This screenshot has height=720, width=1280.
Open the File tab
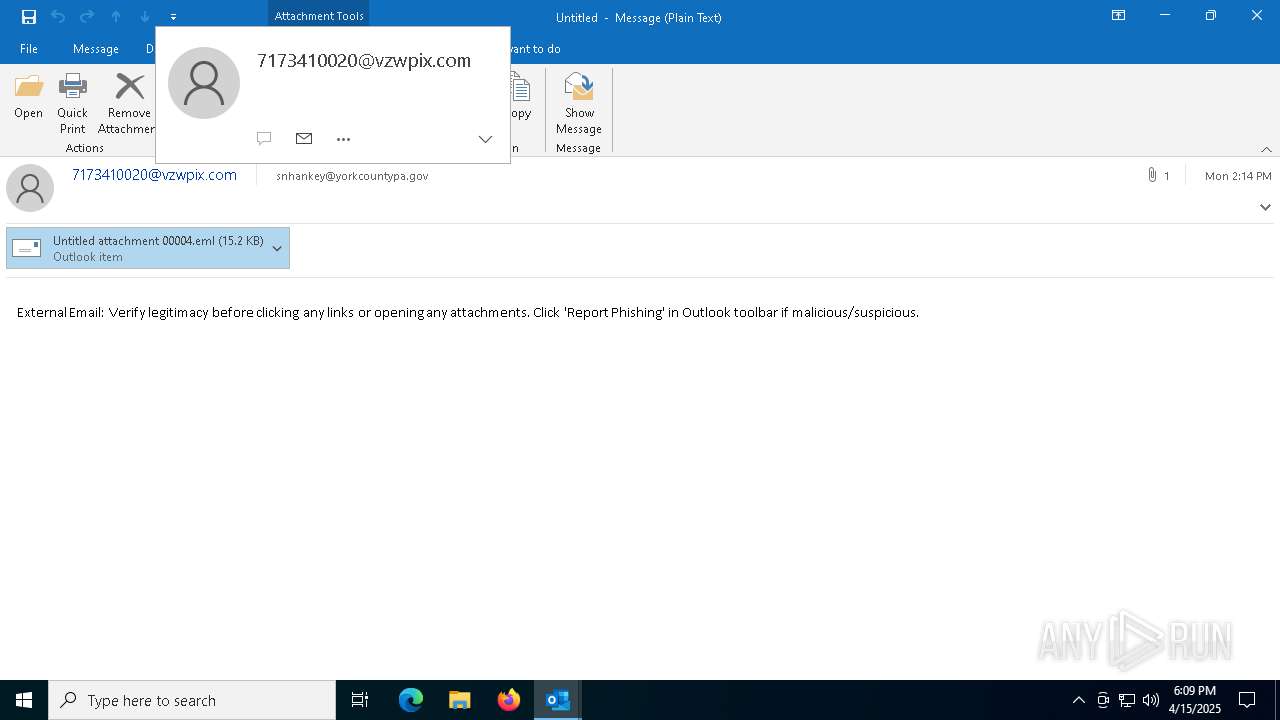click(x=29, y=48)
